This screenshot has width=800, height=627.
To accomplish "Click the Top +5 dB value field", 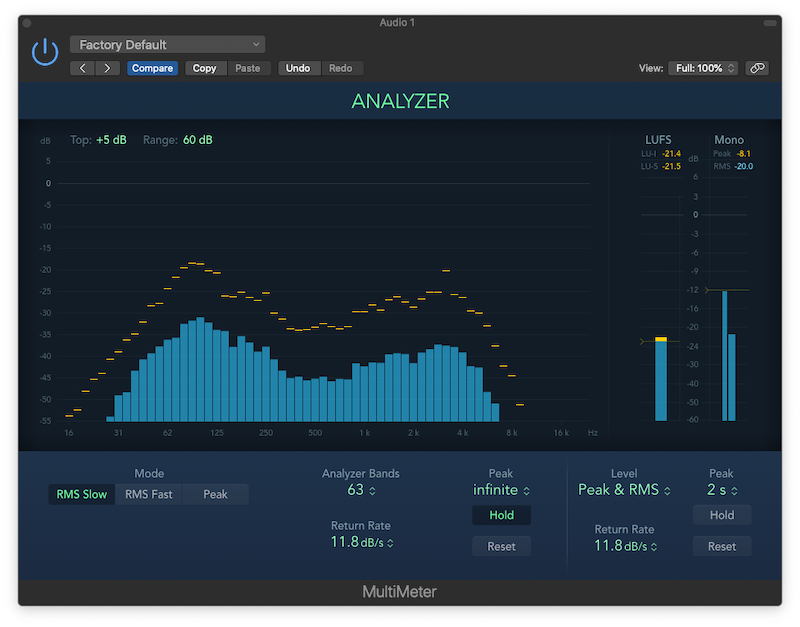I will pos(111,140).
